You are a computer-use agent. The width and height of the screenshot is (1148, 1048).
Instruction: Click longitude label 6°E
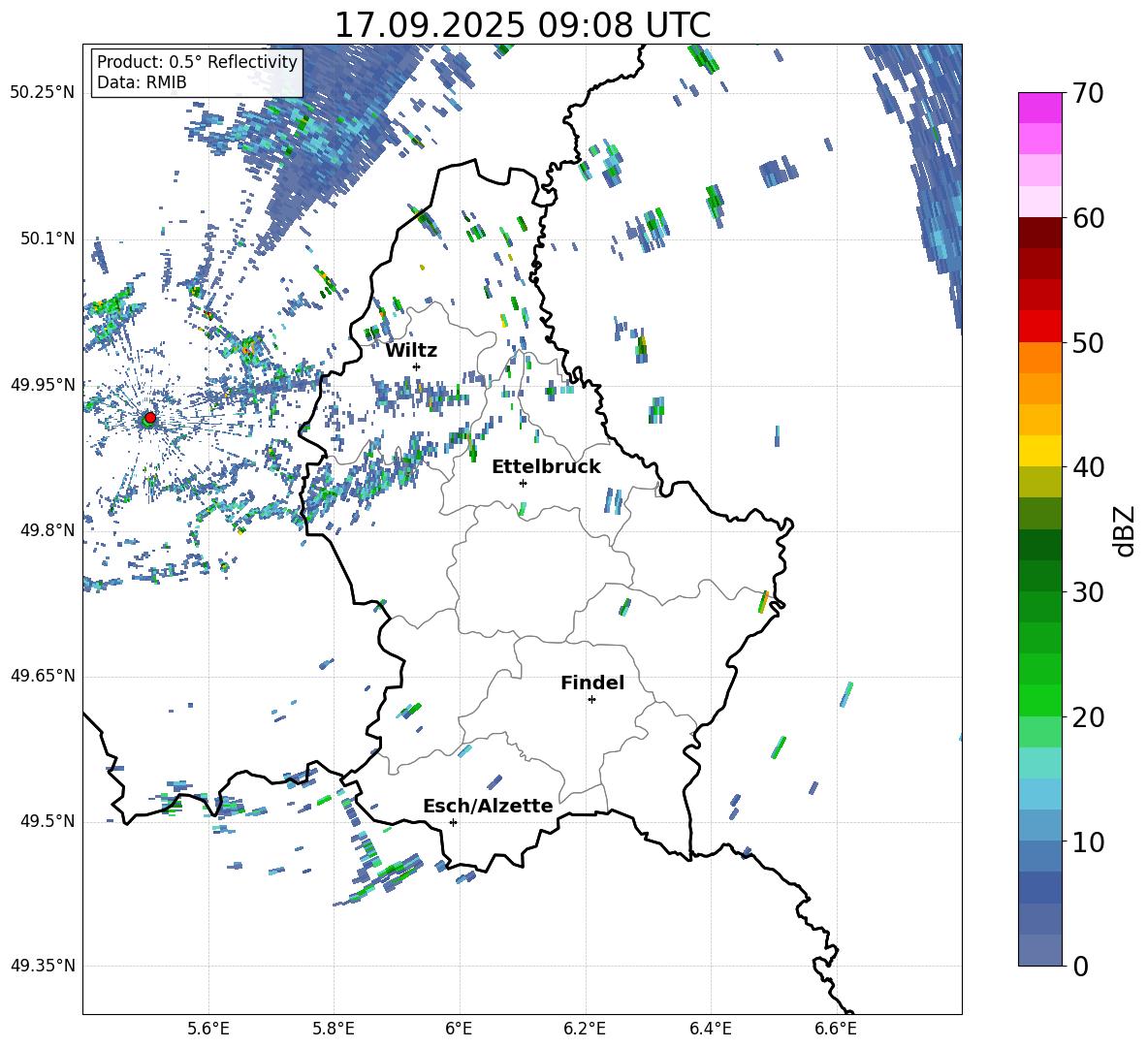(459, 1029)
